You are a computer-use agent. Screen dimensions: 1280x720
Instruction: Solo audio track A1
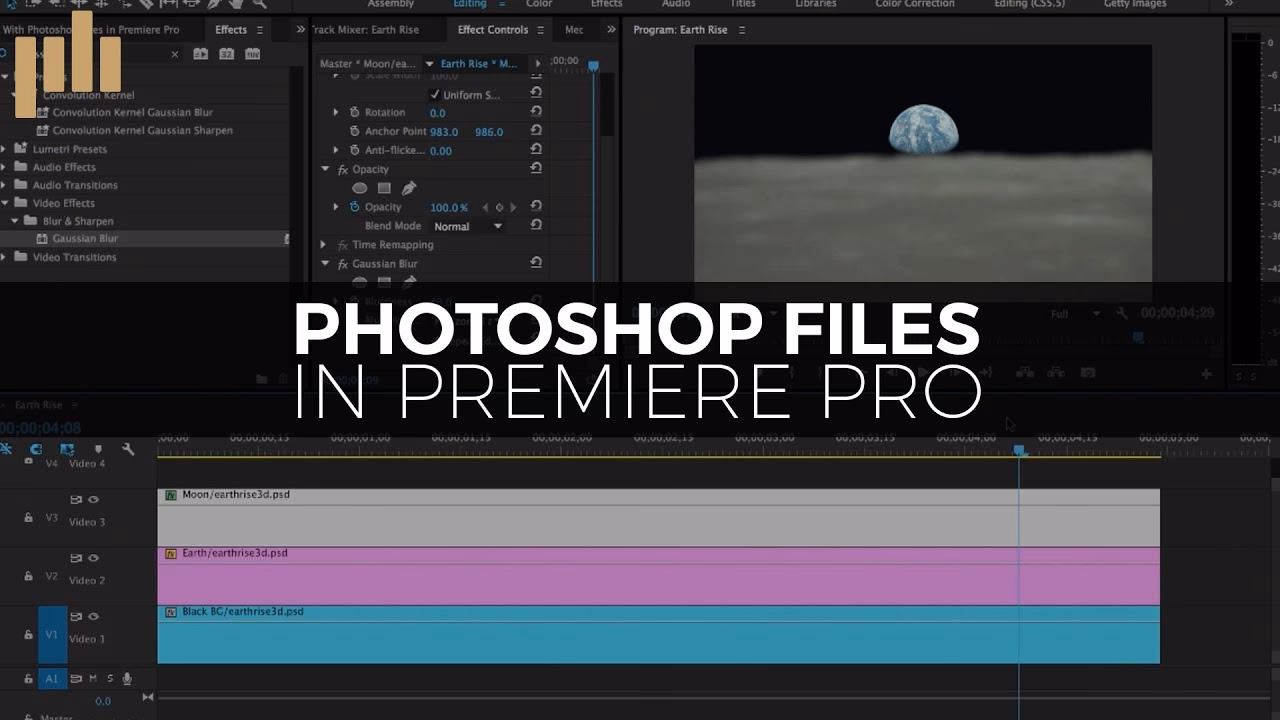[x=110, y=678]
